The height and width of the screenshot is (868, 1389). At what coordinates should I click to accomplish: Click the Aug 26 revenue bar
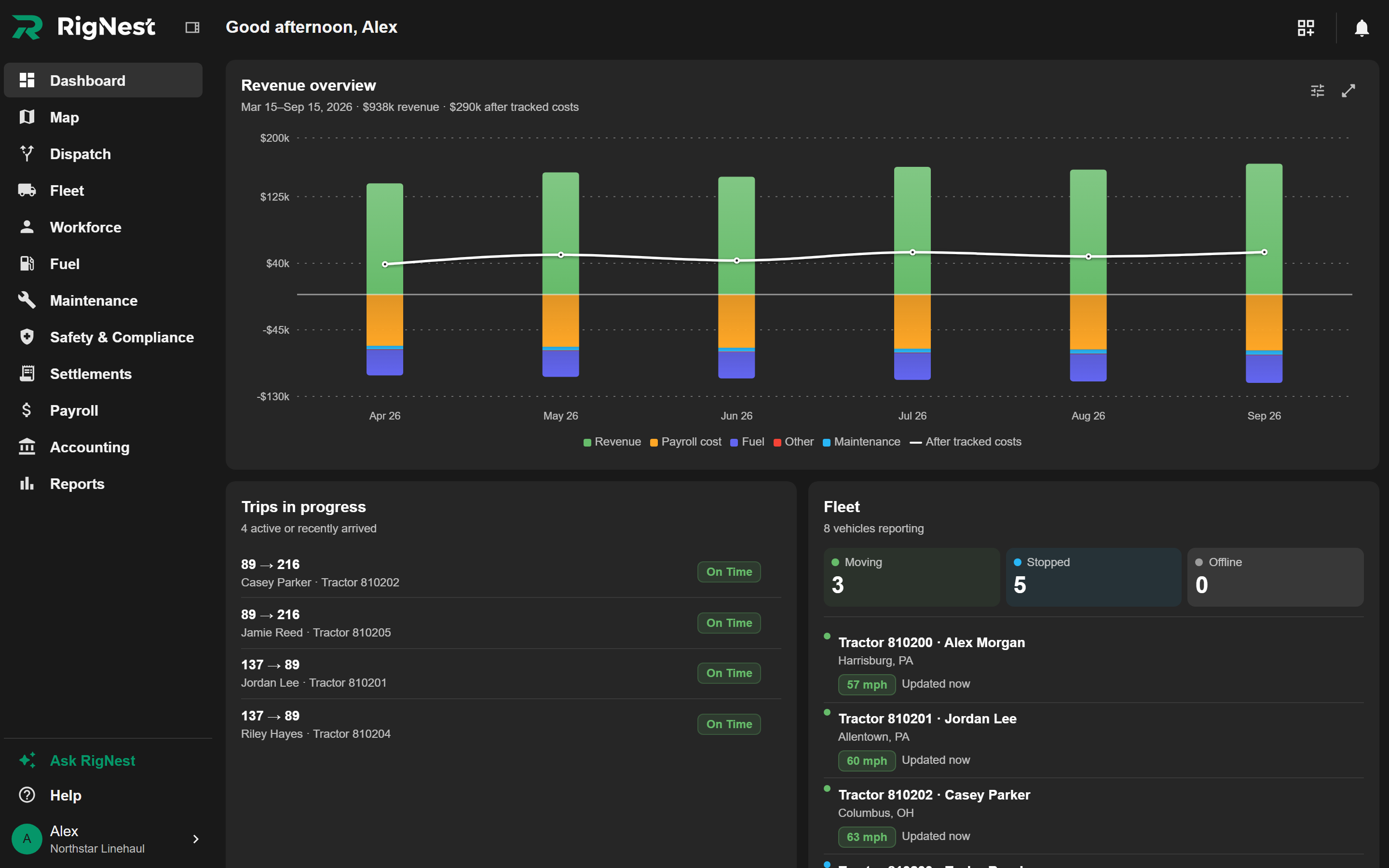[1088, 232]
